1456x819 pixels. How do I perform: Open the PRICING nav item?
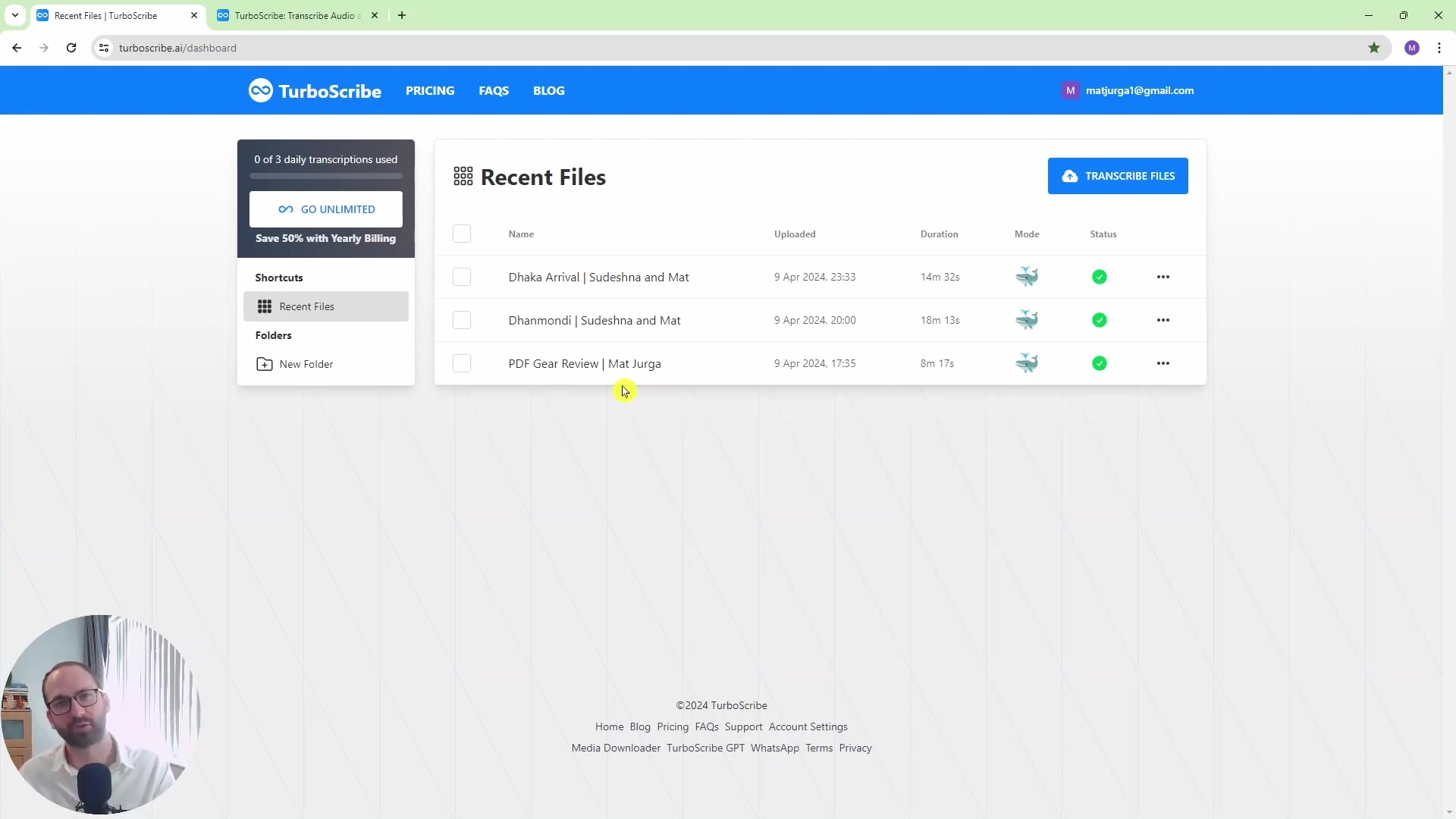tap(430, 90)
